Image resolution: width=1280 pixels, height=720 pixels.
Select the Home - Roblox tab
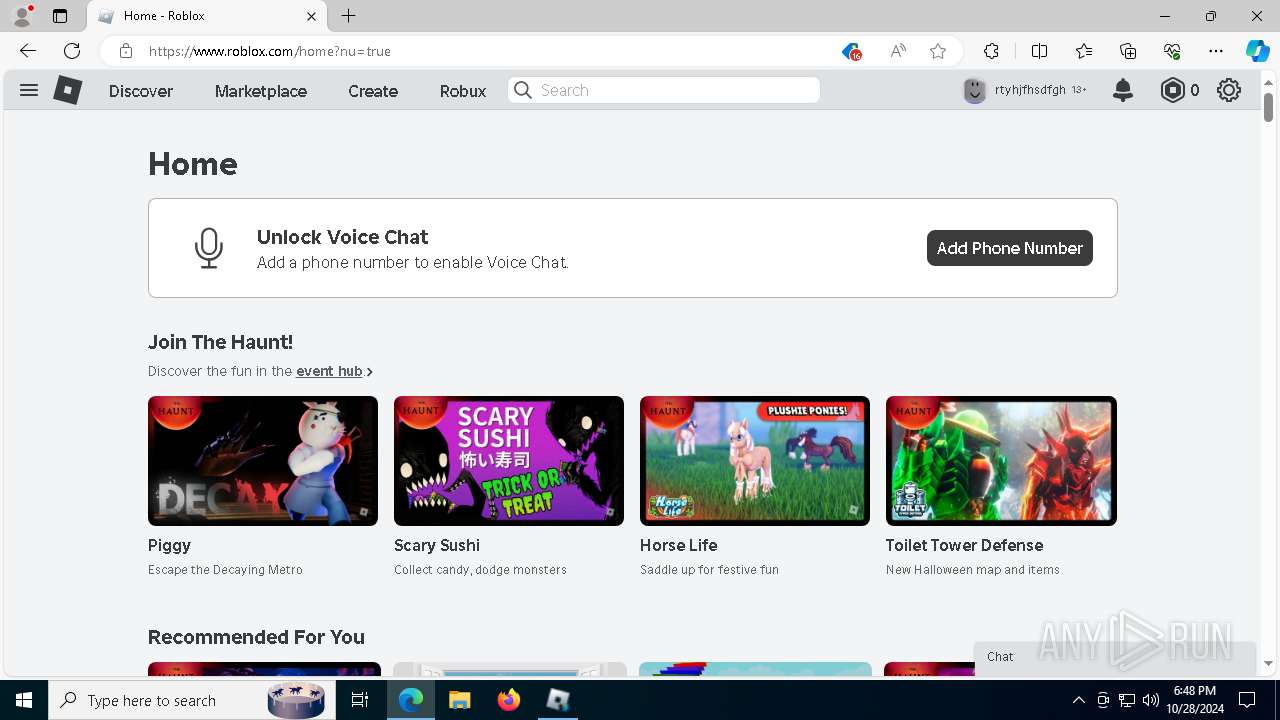click(207, 16)
